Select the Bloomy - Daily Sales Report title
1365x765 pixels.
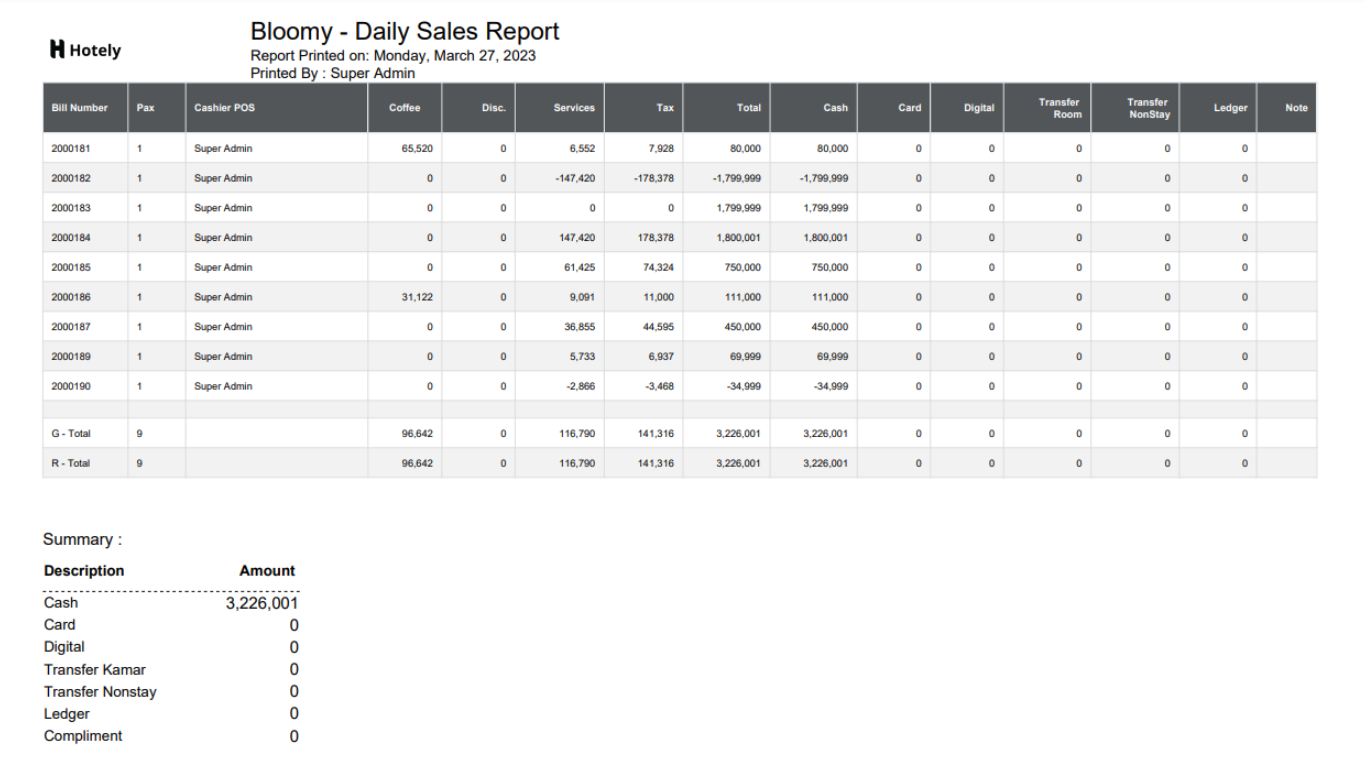click(405, 31)
